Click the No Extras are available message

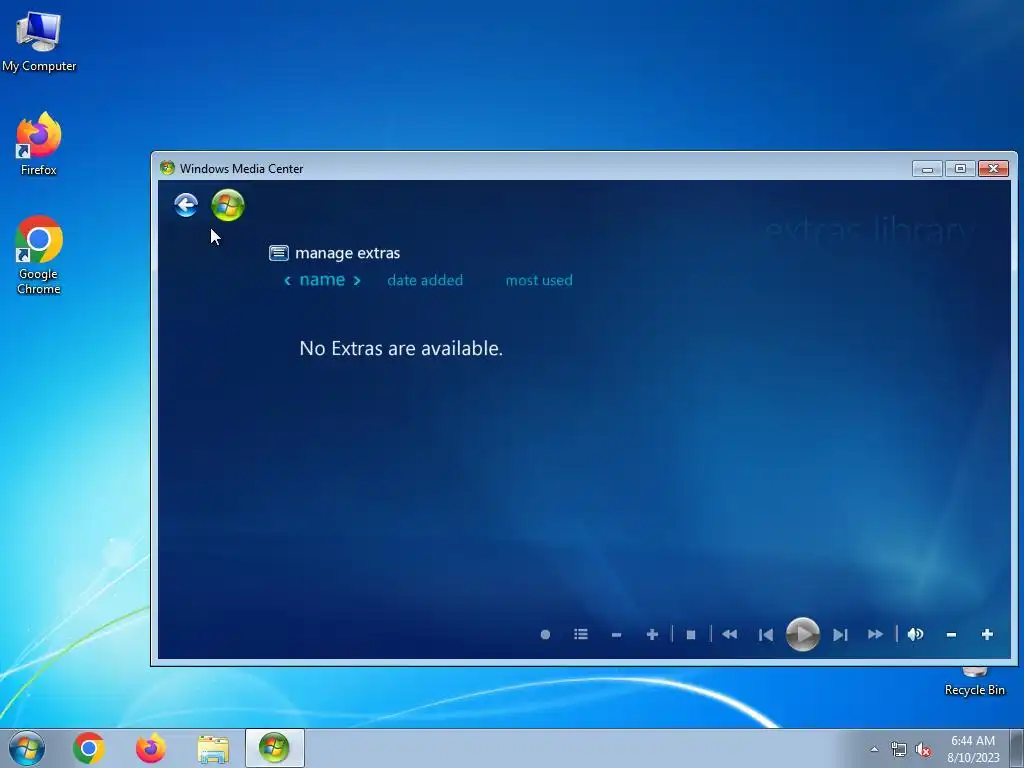pyautogui.click(x=401, y=348)
